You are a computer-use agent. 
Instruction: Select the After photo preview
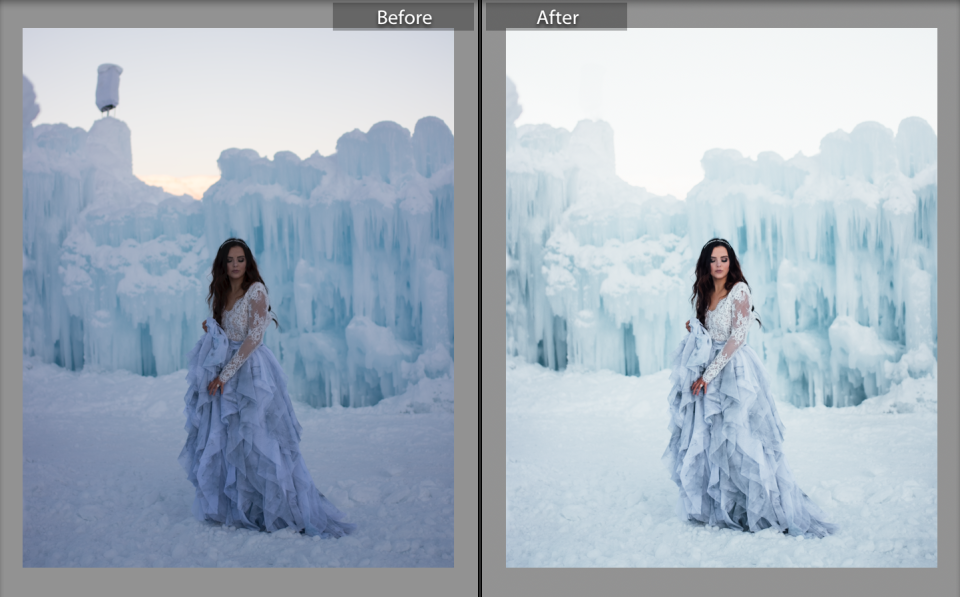point(721,297)
